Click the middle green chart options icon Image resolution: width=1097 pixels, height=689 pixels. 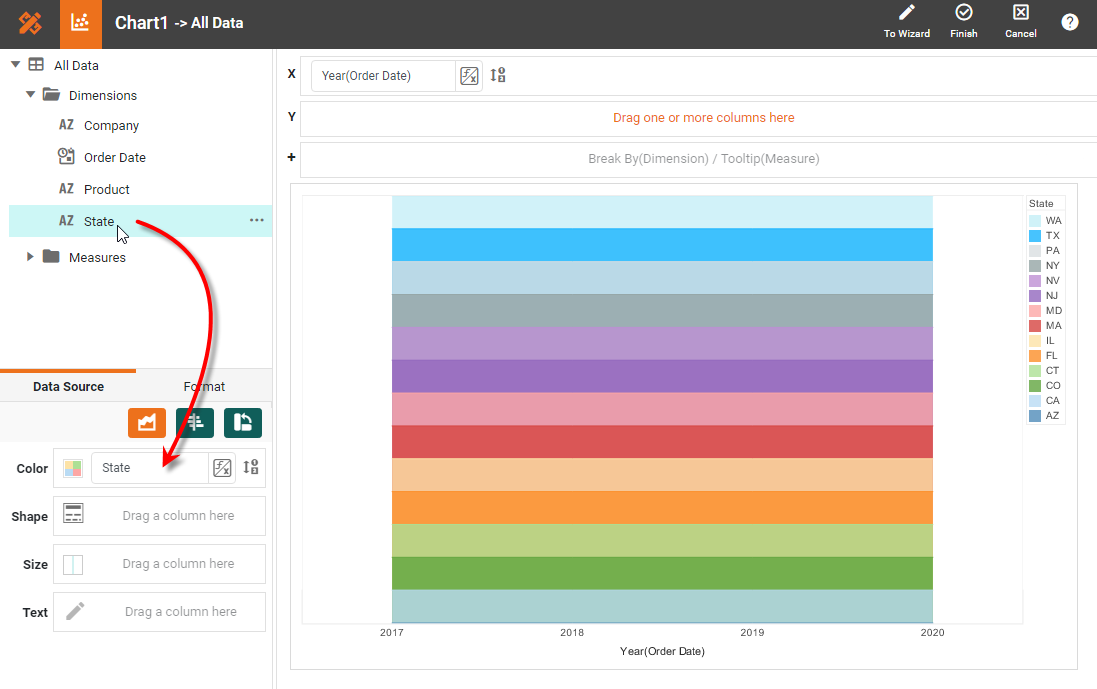[x=195, y=422]
